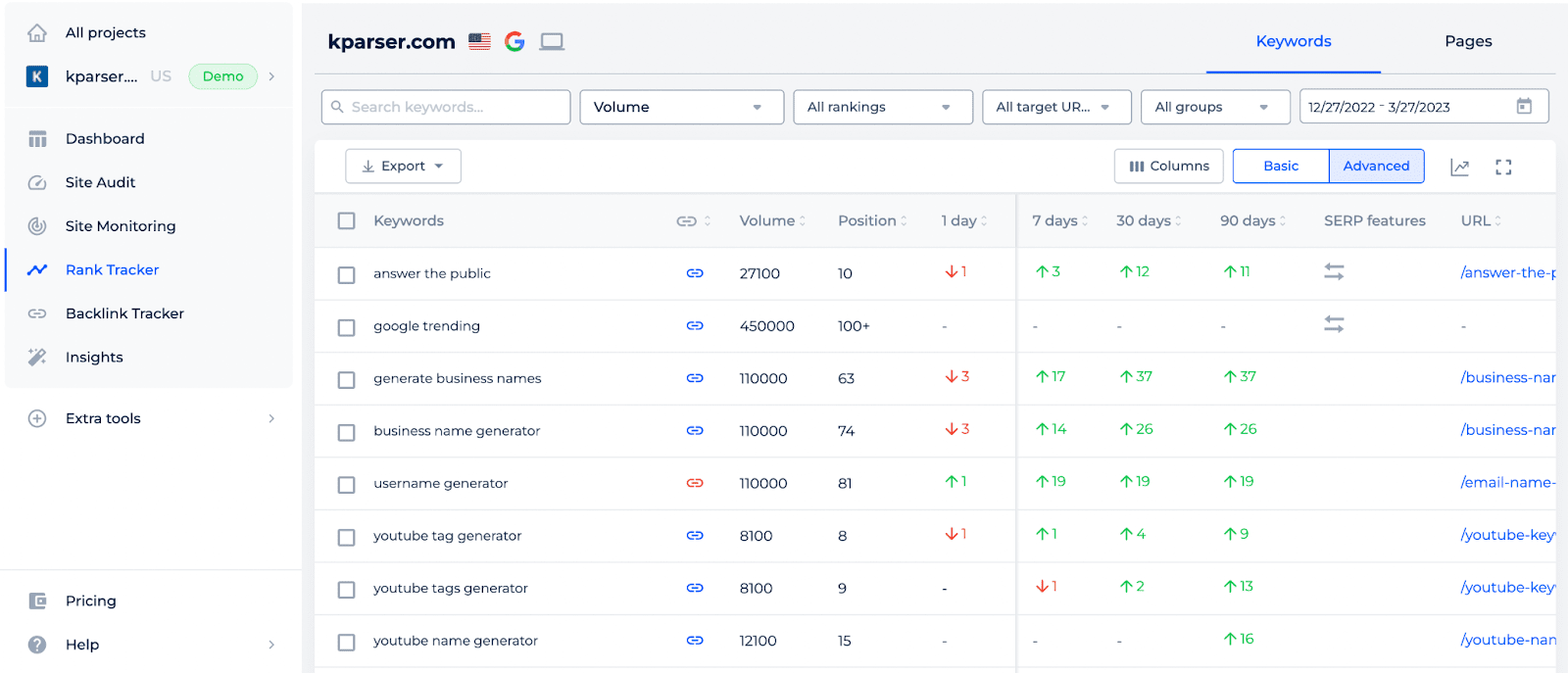Sort by the Position column header

click(x=872, y=220)
